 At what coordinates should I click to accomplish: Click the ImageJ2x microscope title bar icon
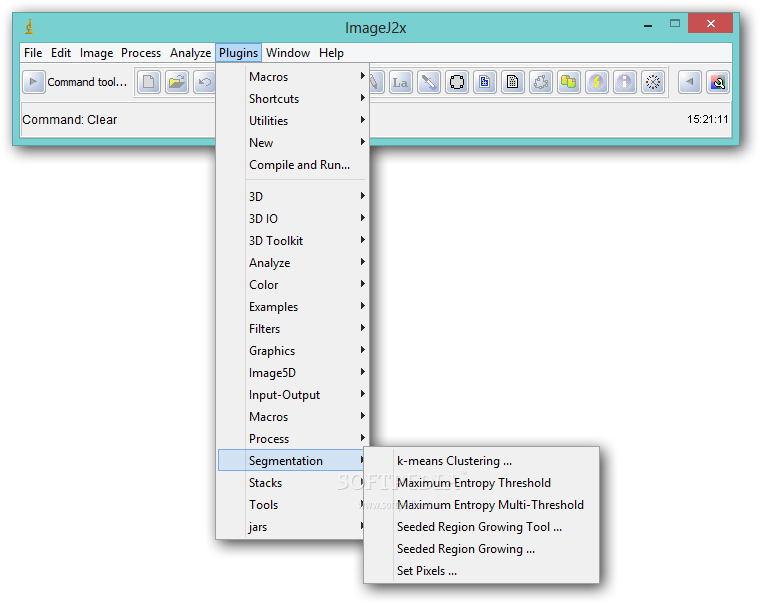point(30,27)
